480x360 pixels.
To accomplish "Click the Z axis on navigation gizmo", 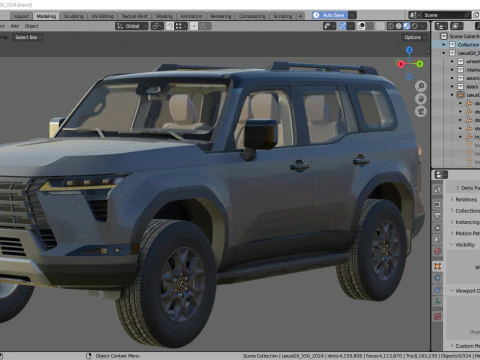I will pyautogui.click(x=409, y=50).
